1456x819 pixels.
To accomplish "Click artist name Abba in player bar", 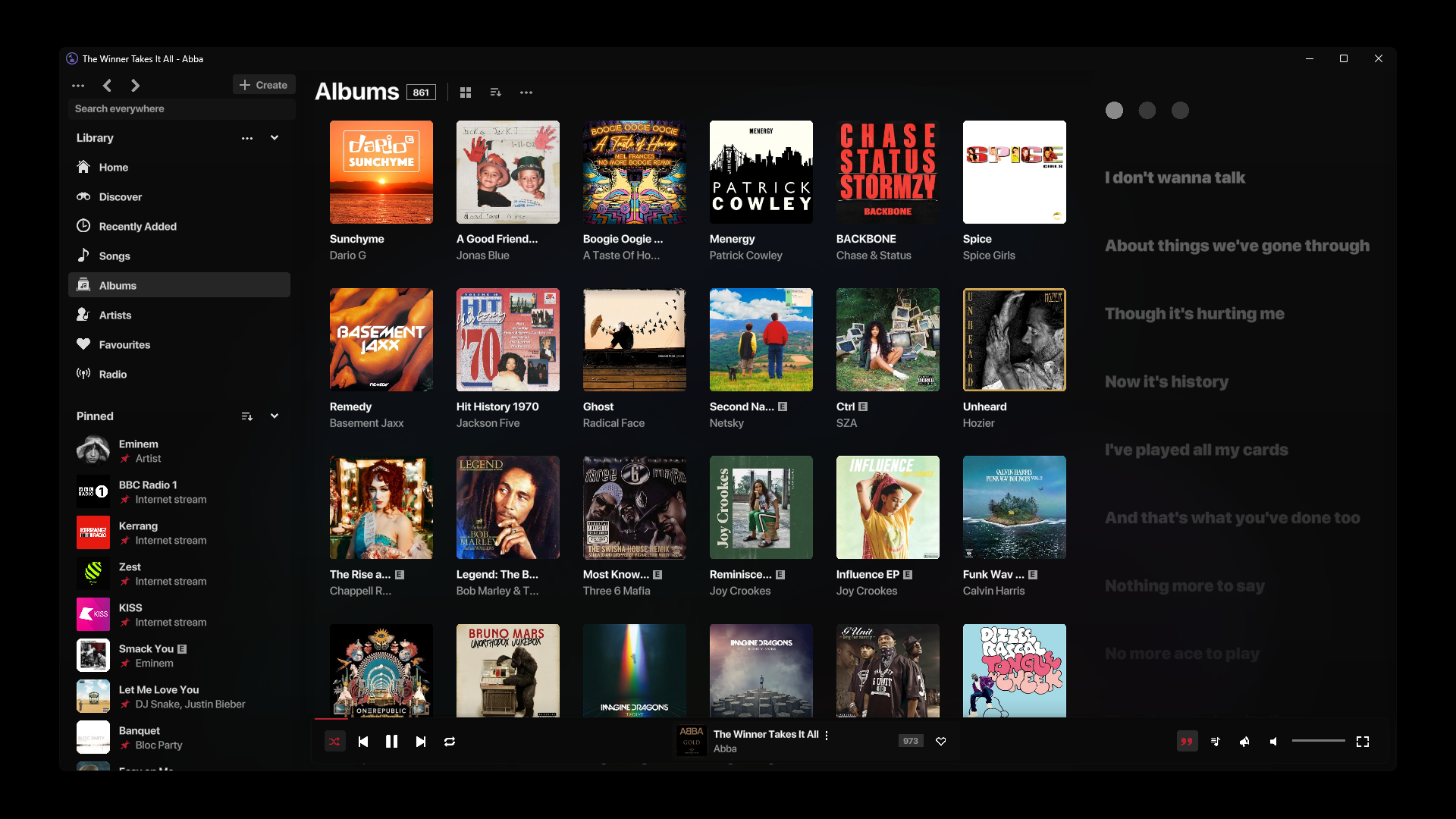I will pos(725,748).
